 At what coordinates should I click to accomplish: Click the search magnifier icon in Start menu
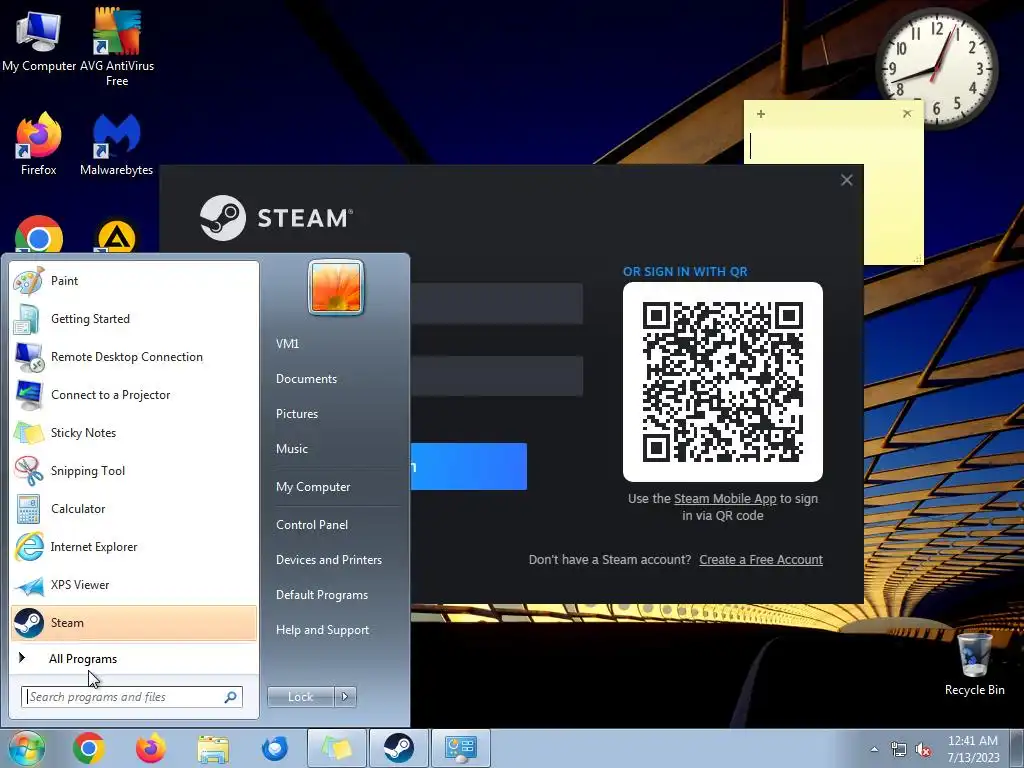tap(231, 697)
